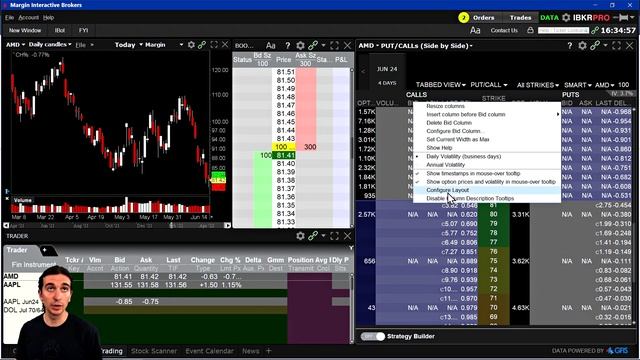Click link icon beside the clock

(x=595, y=30)
